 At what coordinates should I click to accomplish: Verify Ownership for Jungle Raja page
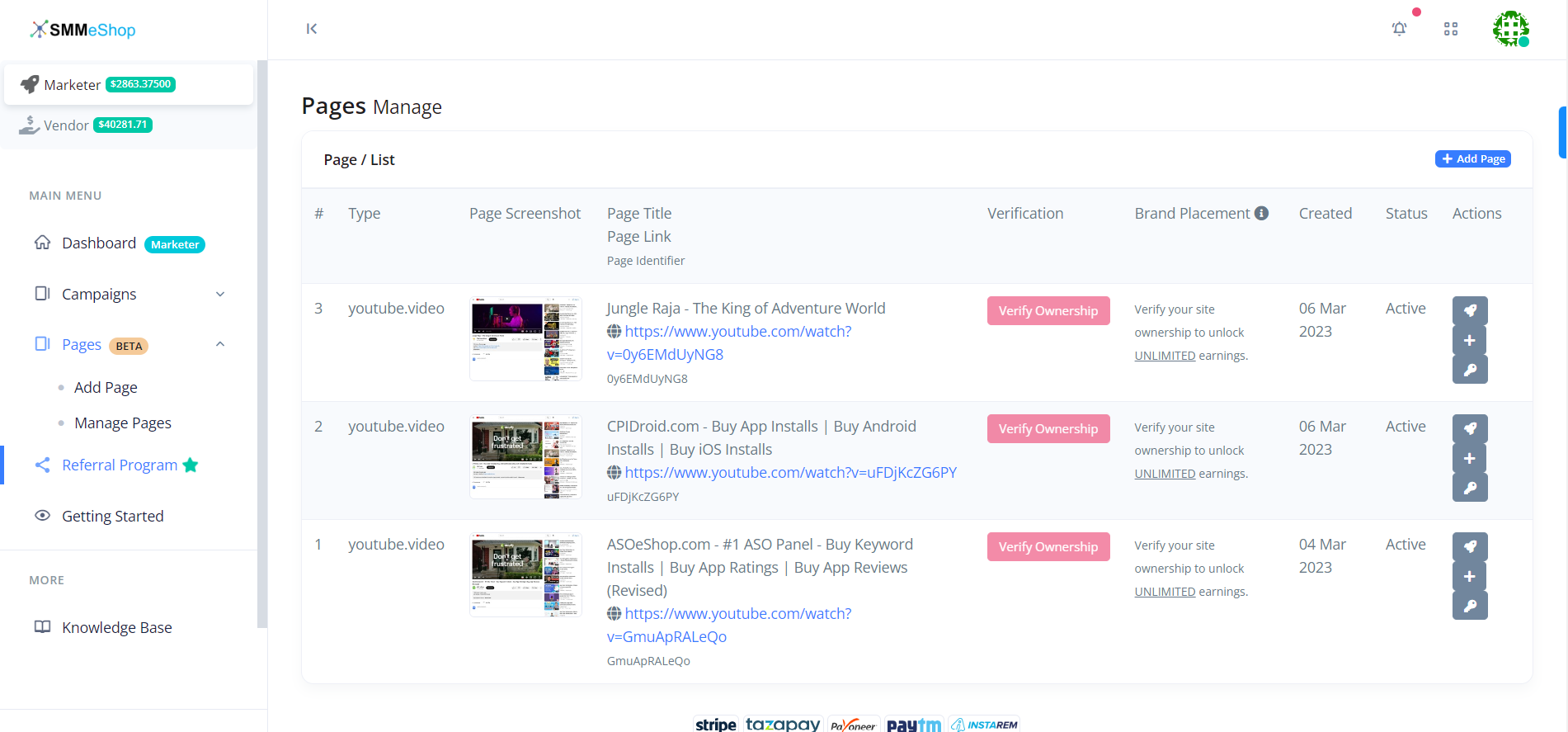click(1048, 310)
